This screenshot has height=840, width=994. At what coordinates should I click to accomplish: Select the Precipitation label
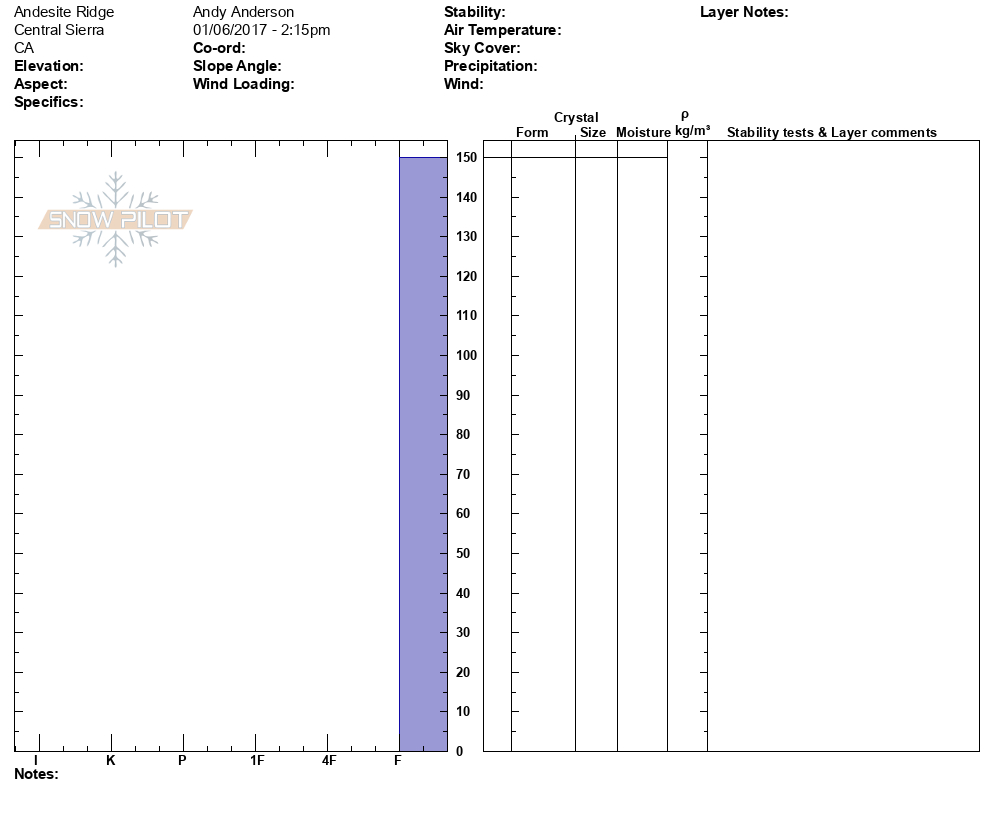490,66
